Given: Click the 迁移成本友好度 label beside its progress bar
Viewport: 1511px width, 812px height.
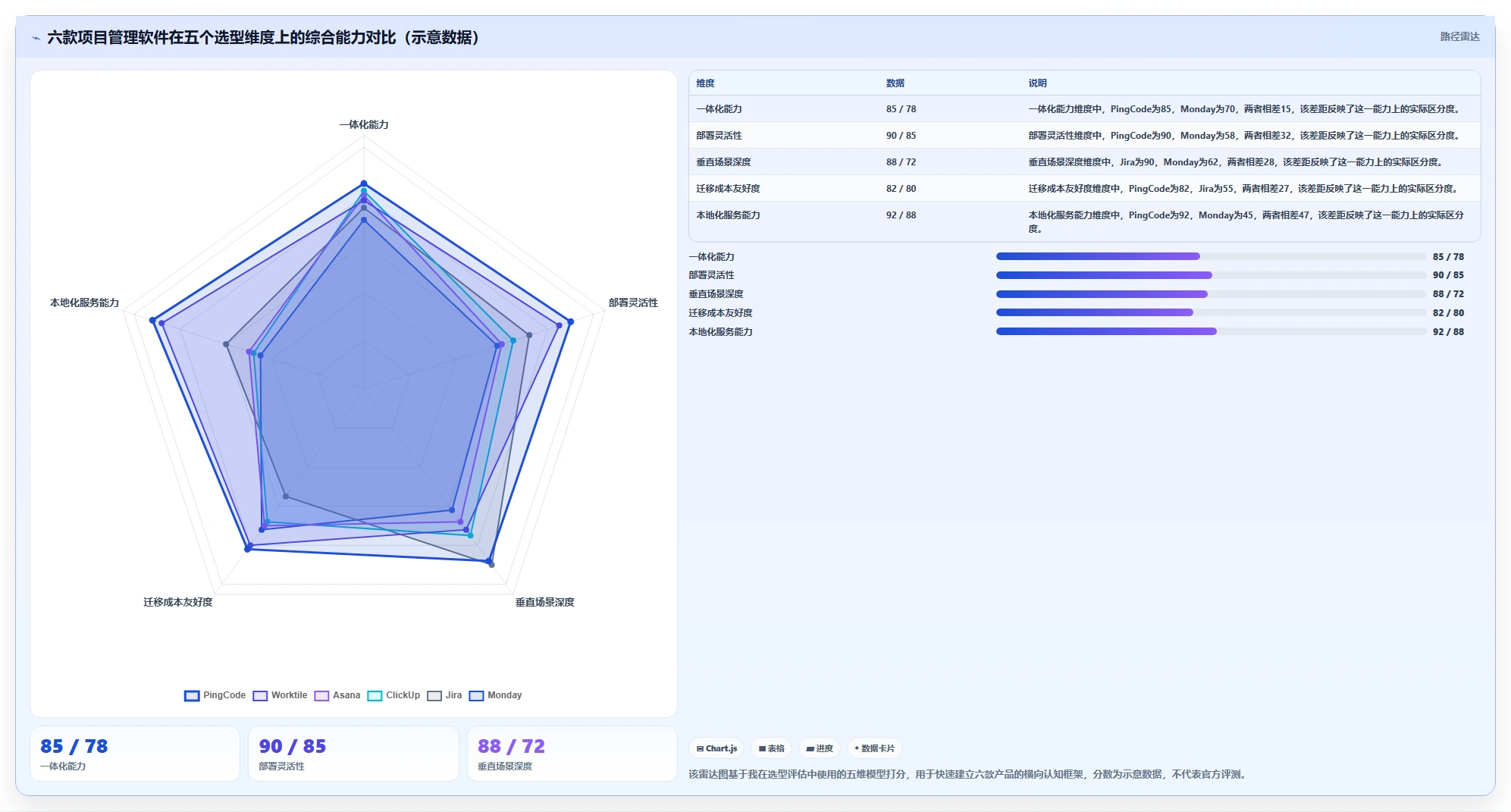Looking at the screenshot, I should tap(720, 313).
